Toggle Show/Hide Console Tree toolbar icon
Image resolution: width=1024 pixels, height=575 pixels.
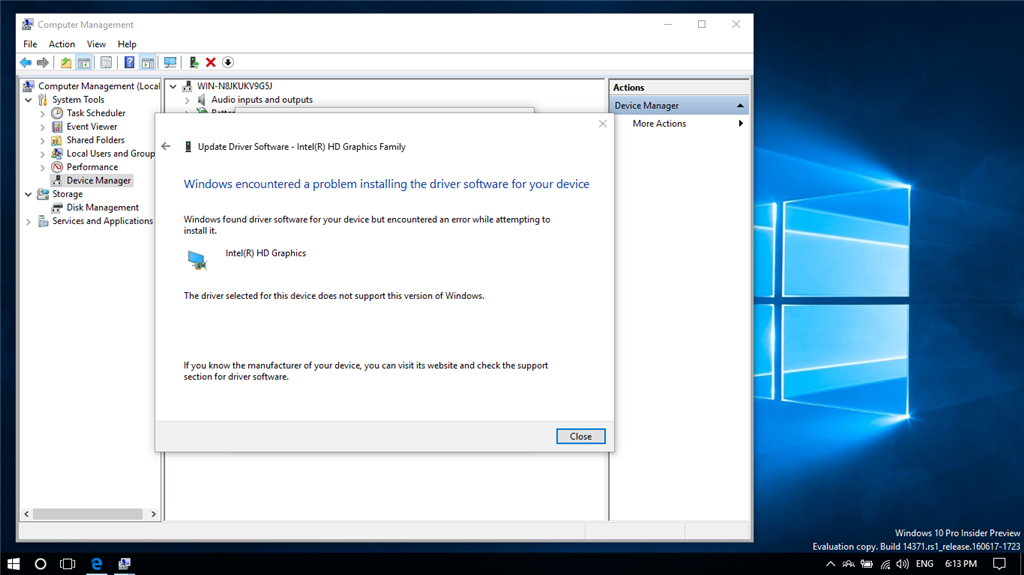point(84,63)
